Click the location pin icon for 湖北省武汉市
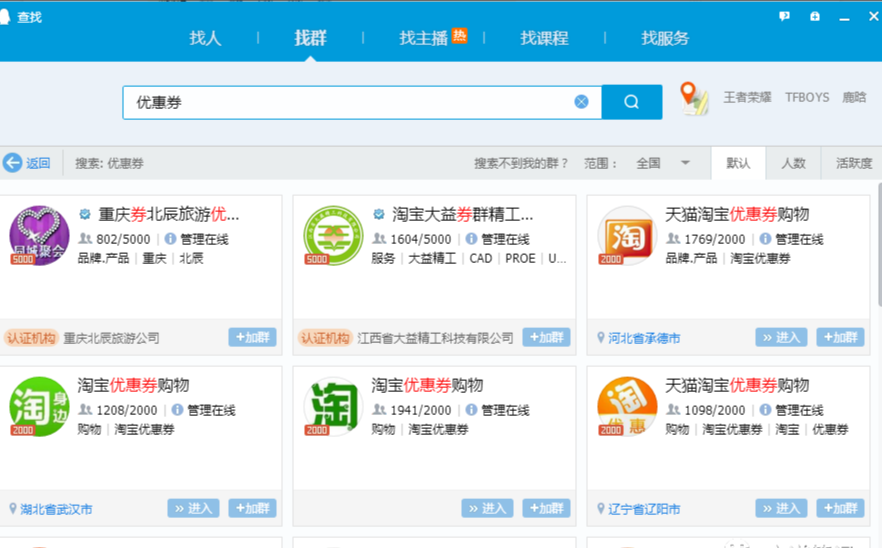This screenshot has width=882, height=548. click(x=13, y=509)
